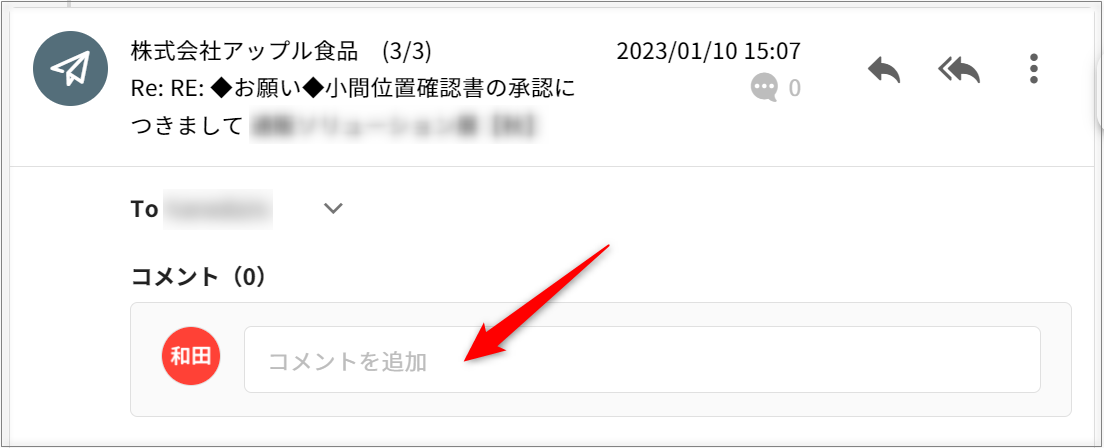Viewport: 1104px width, 448px height.
Task: Click the (3/3) thread count
Action: point(408,51)
